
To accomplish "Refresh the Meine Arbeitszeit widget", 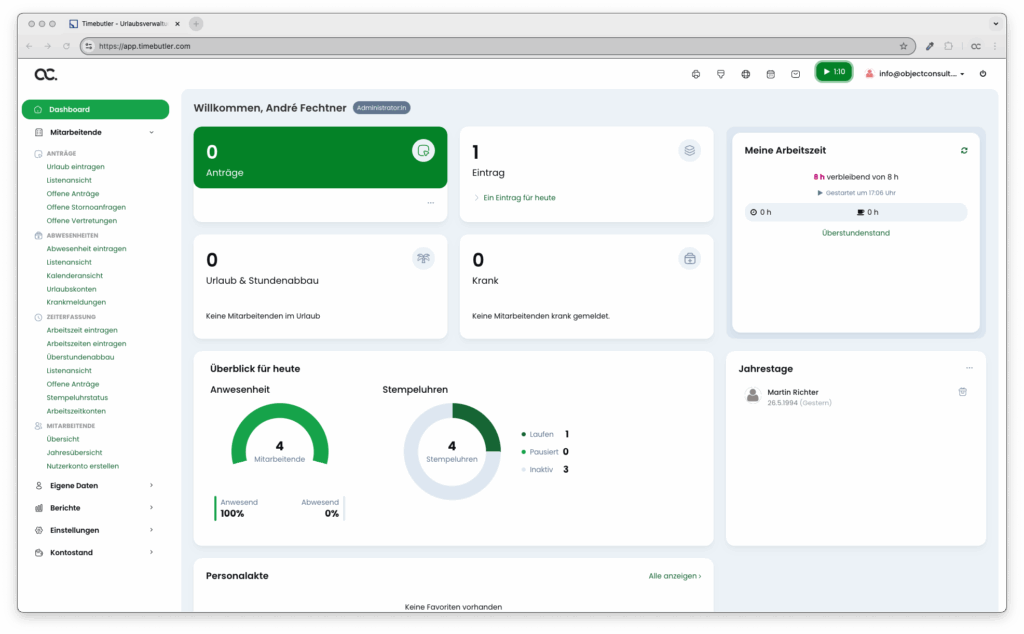I will click(x=964, y=150).
